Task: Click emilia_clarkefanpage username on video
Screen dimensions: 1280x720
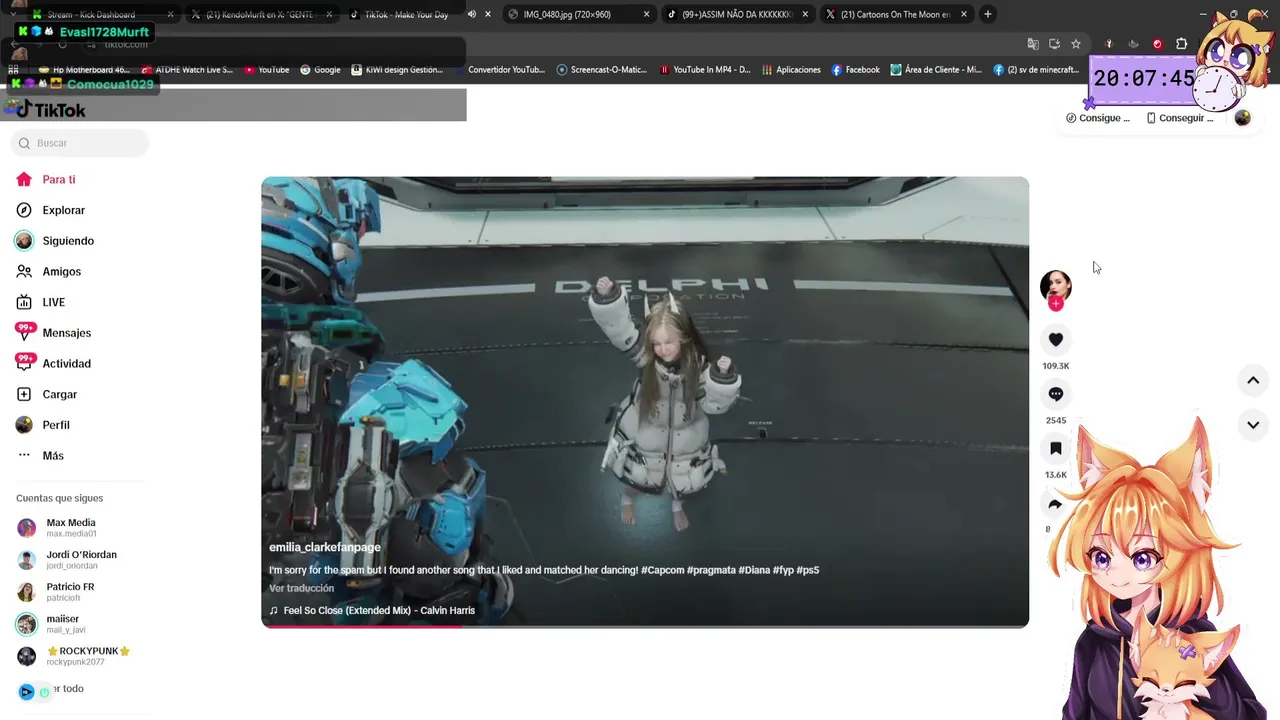Action: pos(325,547)
